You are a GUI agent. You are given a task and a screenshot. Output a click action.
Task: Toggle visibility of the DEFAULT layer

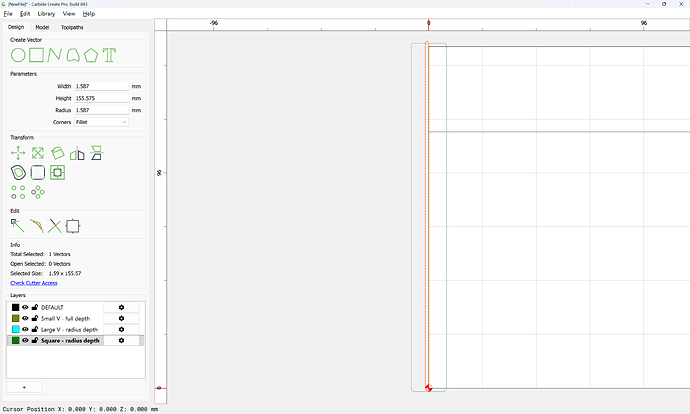(x=25, y=308)
